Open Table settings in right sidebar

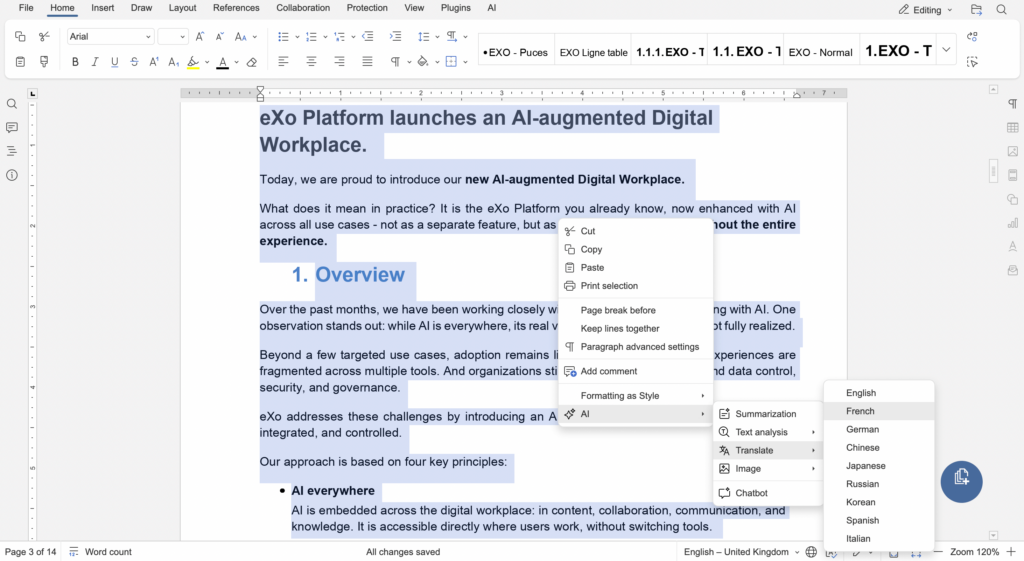pyautogui.click(x=1012, y=128)
